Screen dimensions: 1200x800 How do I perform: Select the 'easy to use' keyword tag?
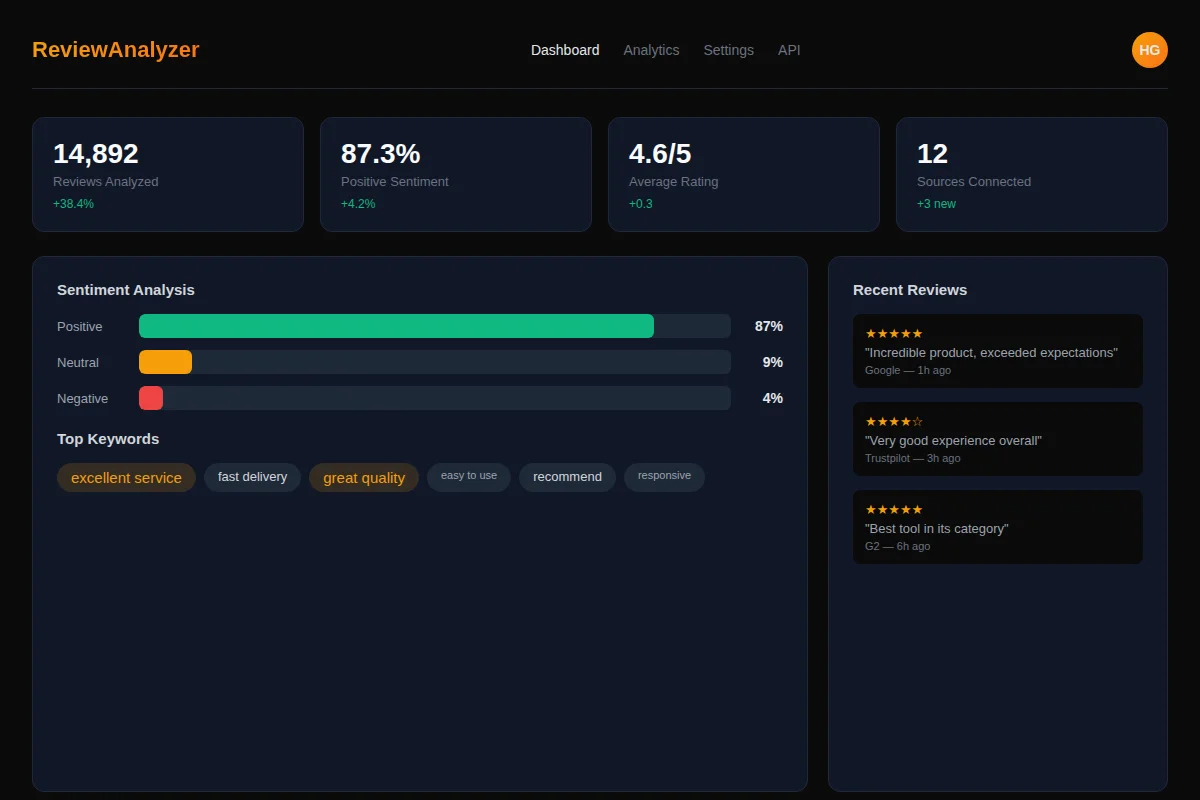[x=468, y=477]
